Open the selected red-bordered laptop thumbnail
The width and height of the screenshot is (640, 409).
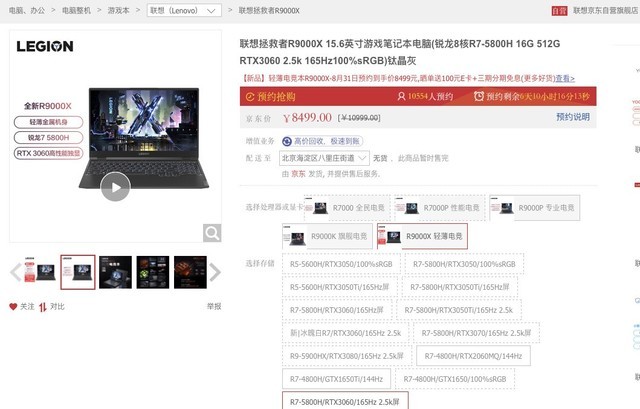pyautogui.click(x=78, y=272)
